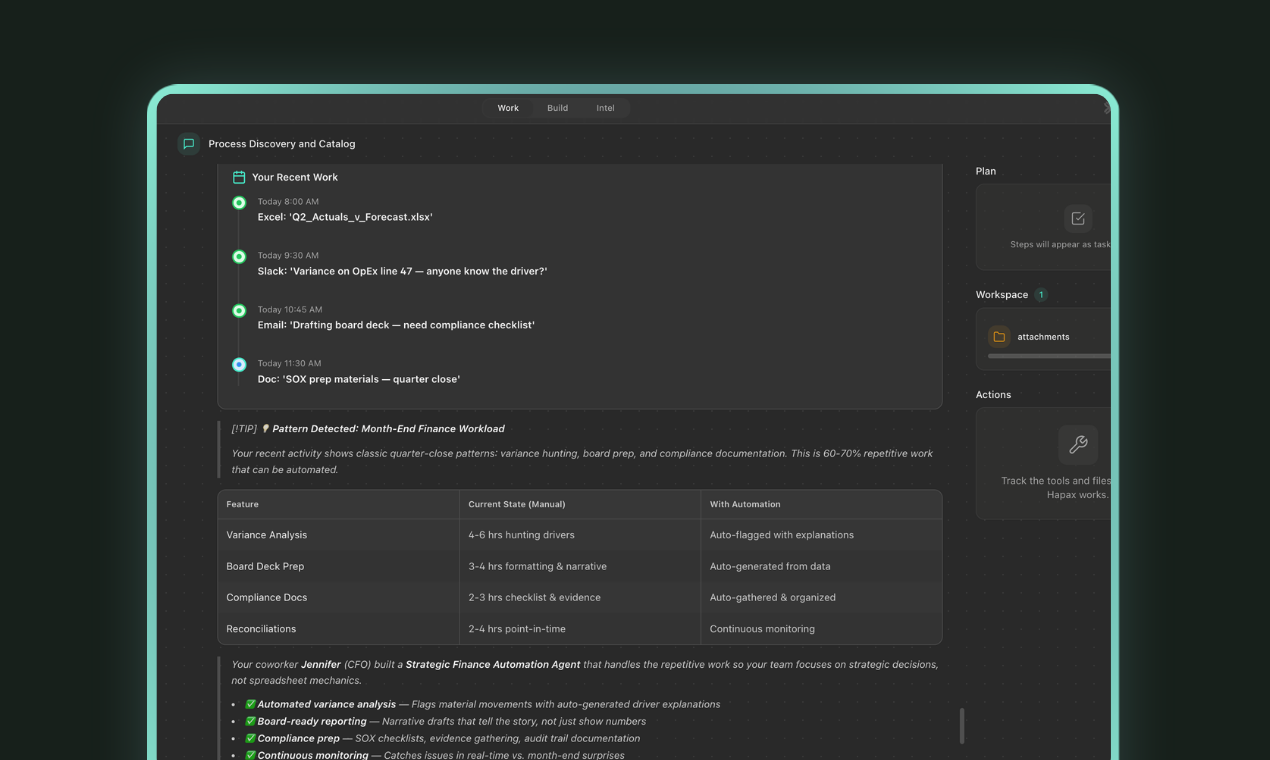Image resolution: width=1270 pixels, height=760 pixels.
Task: Click the green checkmark beside Automated variance analysis
Action: [x=250, y=704]
